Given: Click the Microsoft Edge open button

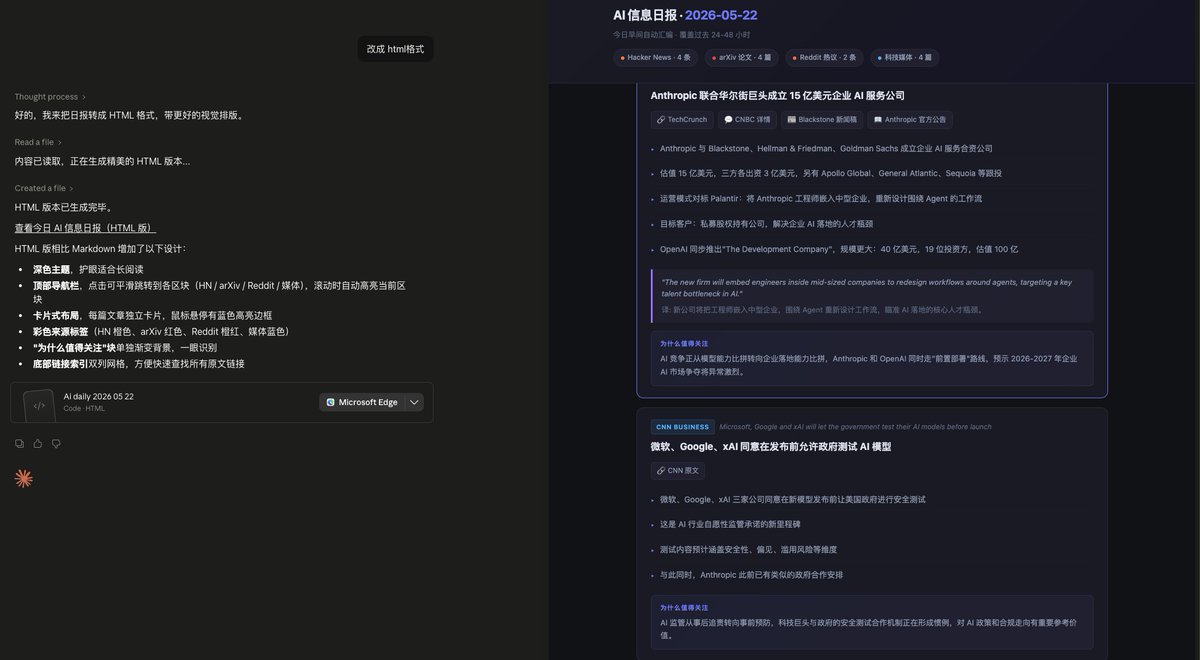Looking at the screenshot, I should (x=361, y=402).
